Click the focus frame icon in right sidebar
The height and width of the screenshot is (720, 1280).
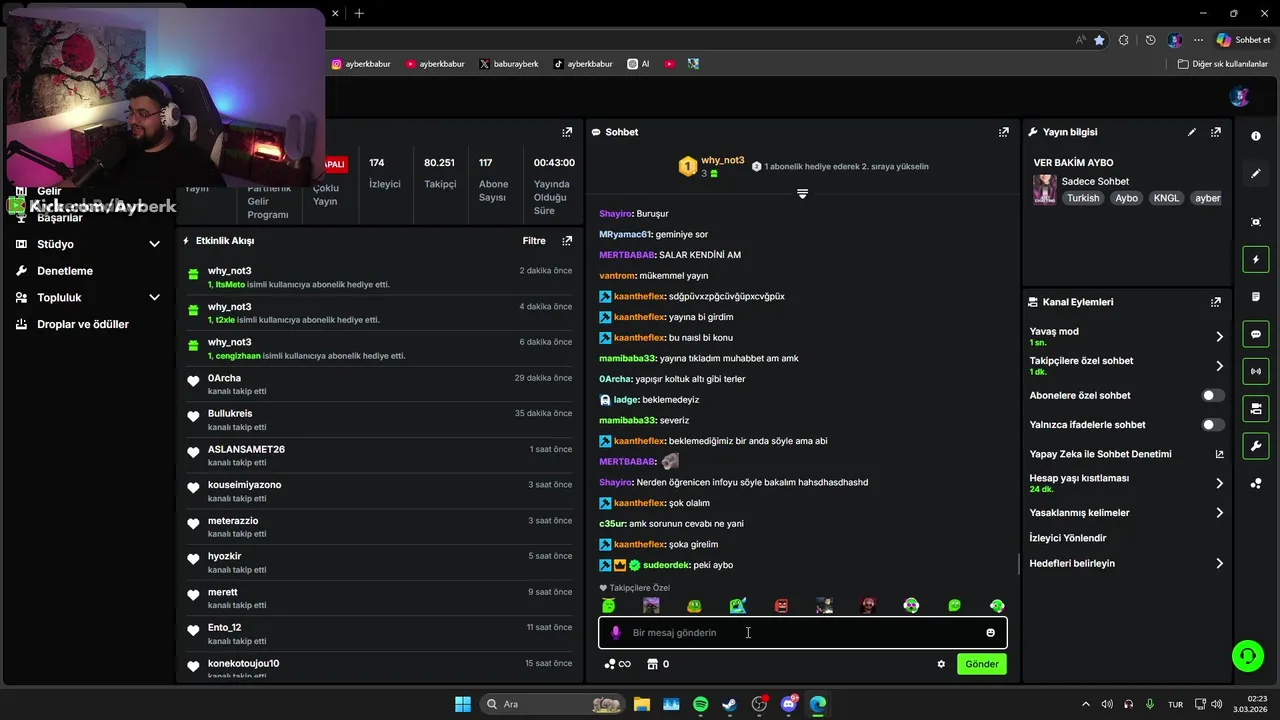[x=1256, y=222]
